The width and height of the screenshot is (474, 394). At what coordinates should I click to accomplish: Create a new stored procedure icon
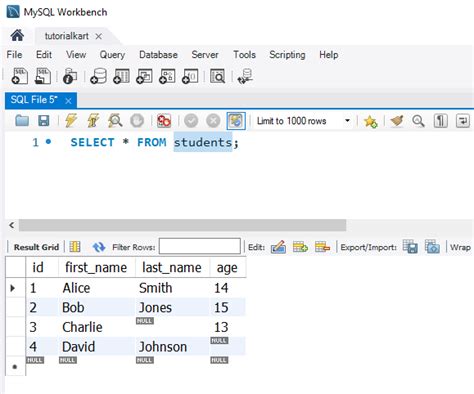[x=167, y=76]
